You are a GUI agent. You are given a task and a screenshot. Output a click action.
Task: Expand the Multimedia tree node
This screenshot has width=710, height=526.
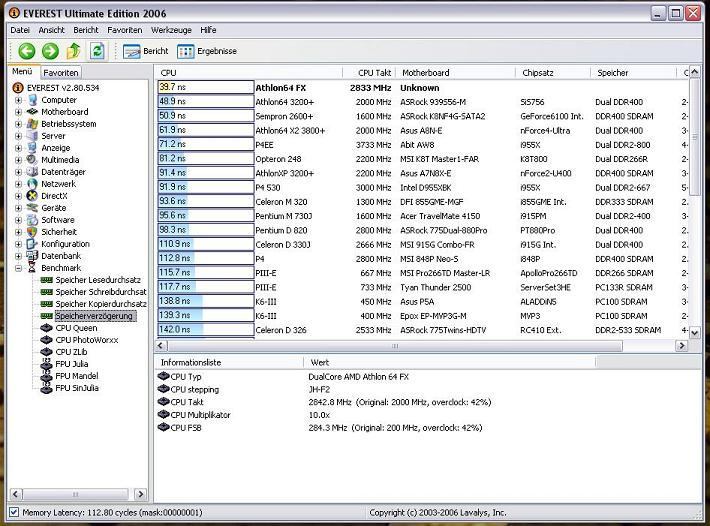coord(19,160)
